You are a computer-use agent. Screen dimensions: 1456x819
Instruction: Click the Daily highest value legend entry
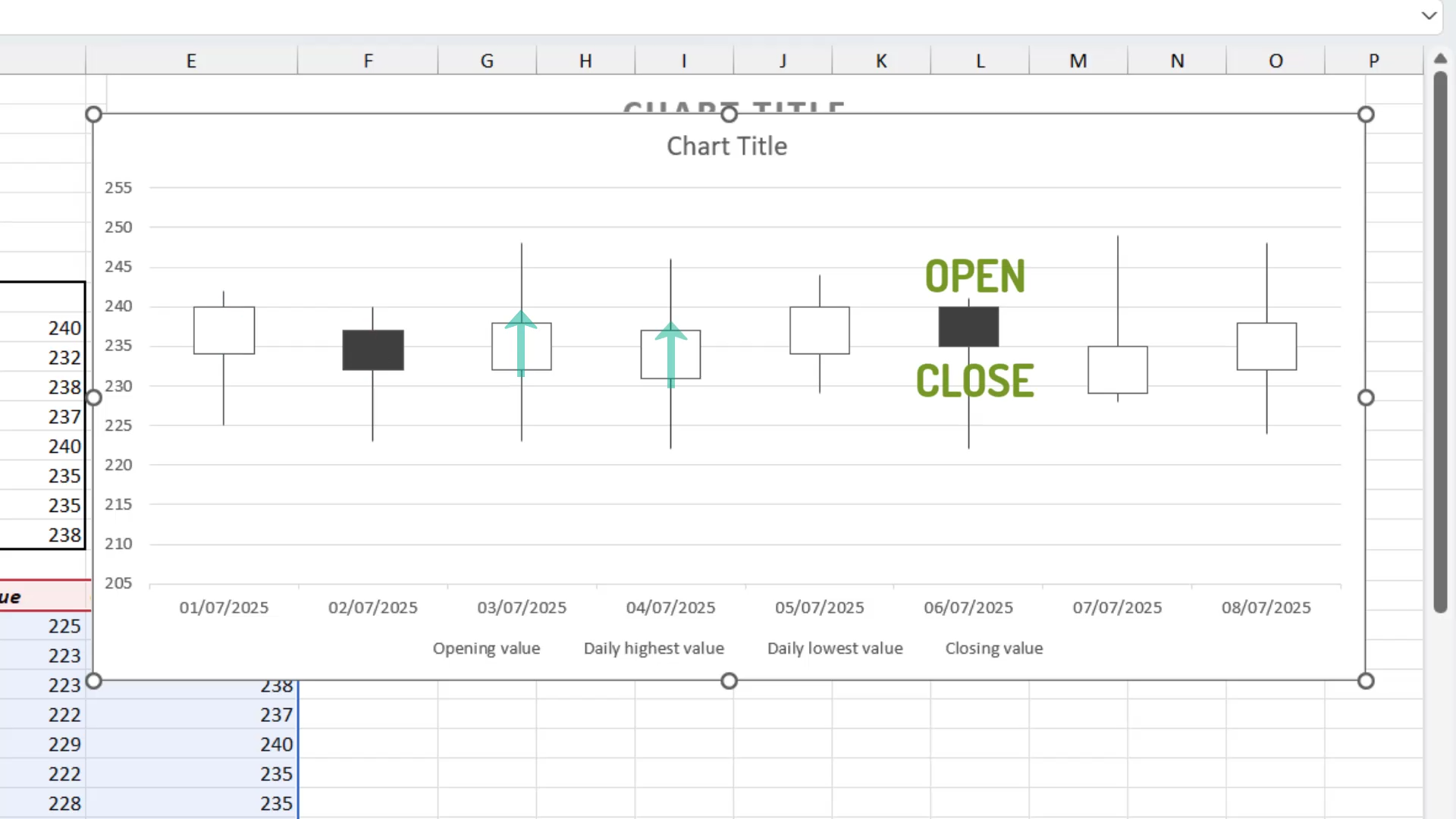click(x=654, y=648)
